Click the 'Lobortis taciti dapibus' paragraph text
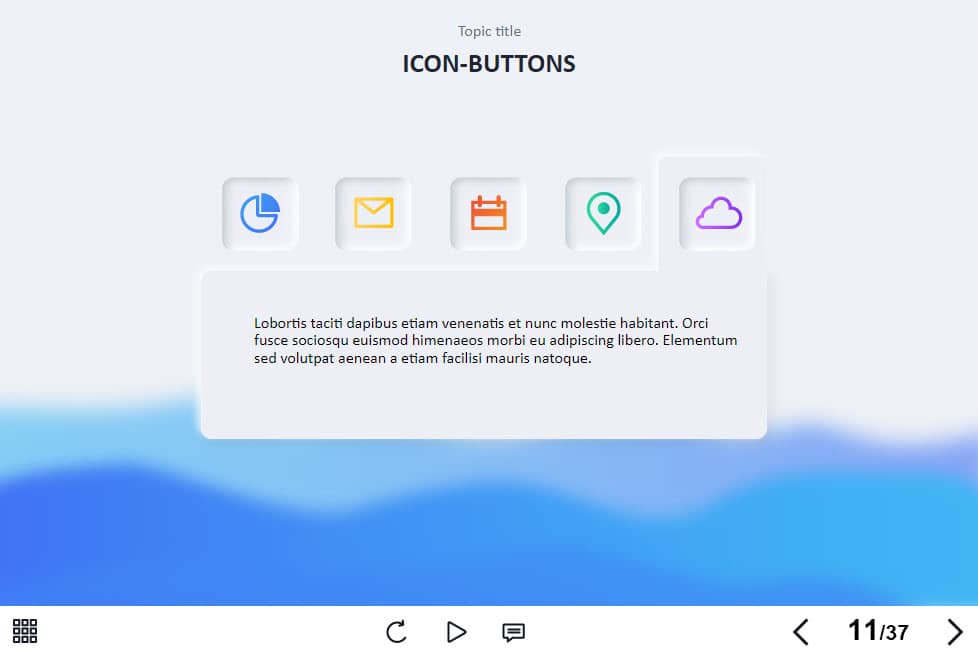Image resolution: width=978 pixels, height=656 pixels. point(495,340)
